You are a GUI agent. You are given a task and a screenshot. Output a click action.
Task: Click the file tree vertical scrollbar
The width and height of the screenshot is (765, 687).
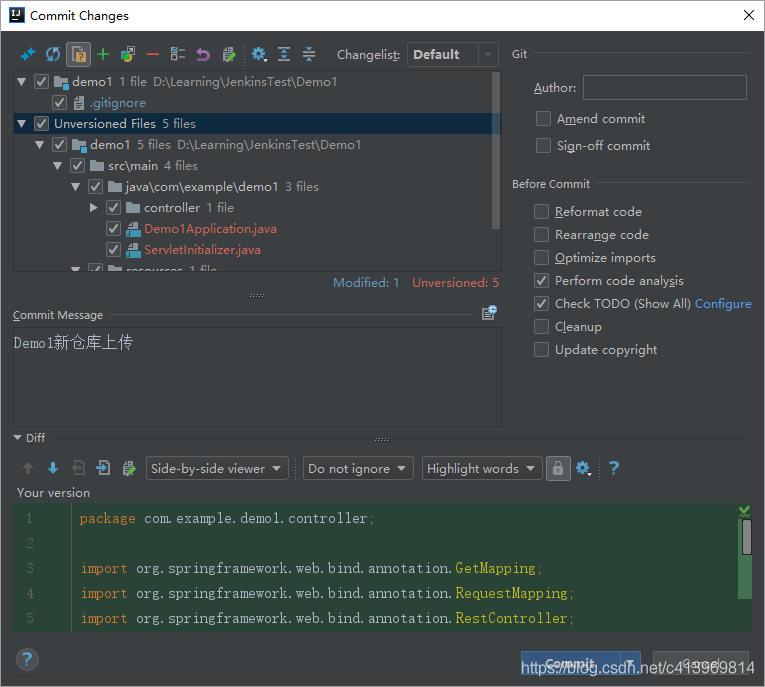[496, 150]
